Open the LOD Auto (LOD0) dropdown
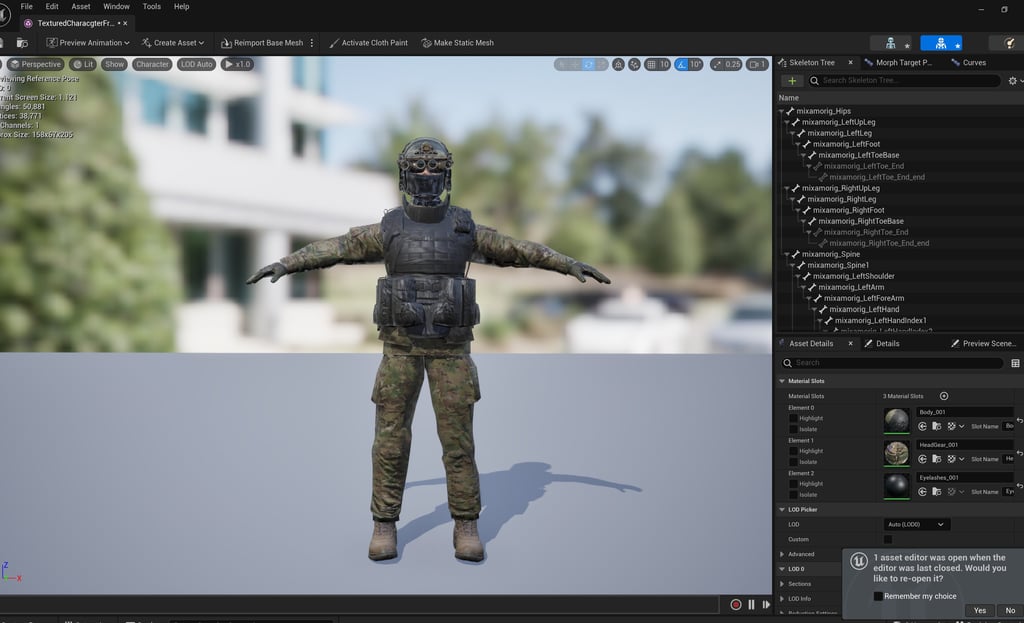This screenshot has width=1024, height=623. 915,524
